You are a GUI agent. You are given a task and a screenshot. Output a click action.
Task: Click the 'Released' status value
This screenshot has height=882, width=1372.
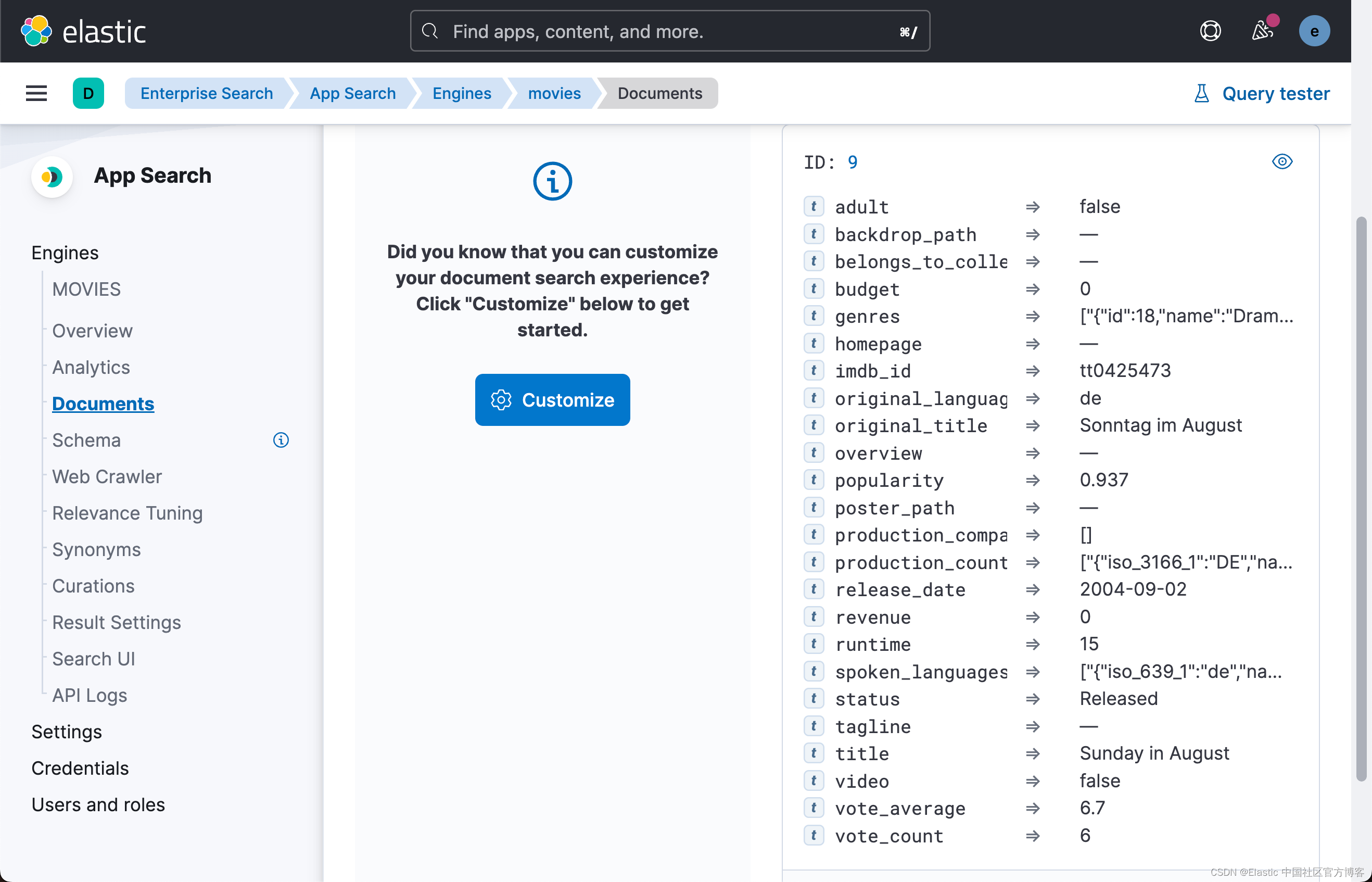click(1119, 699)
